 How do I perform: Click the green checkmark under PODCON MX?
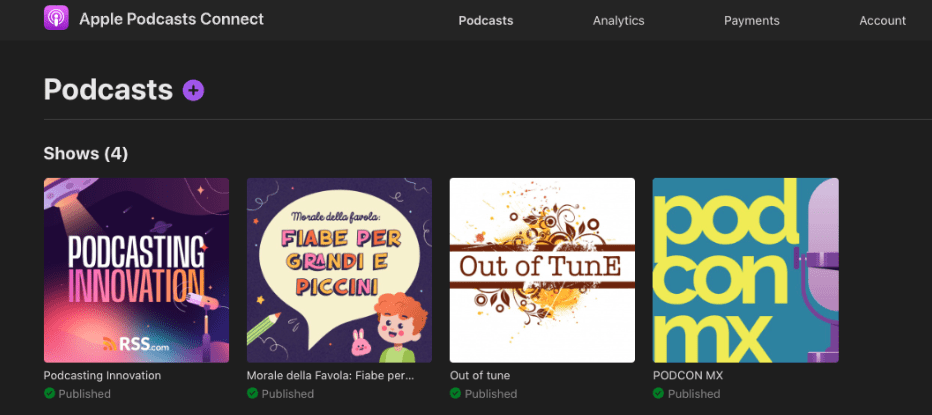tap(658, 393)
